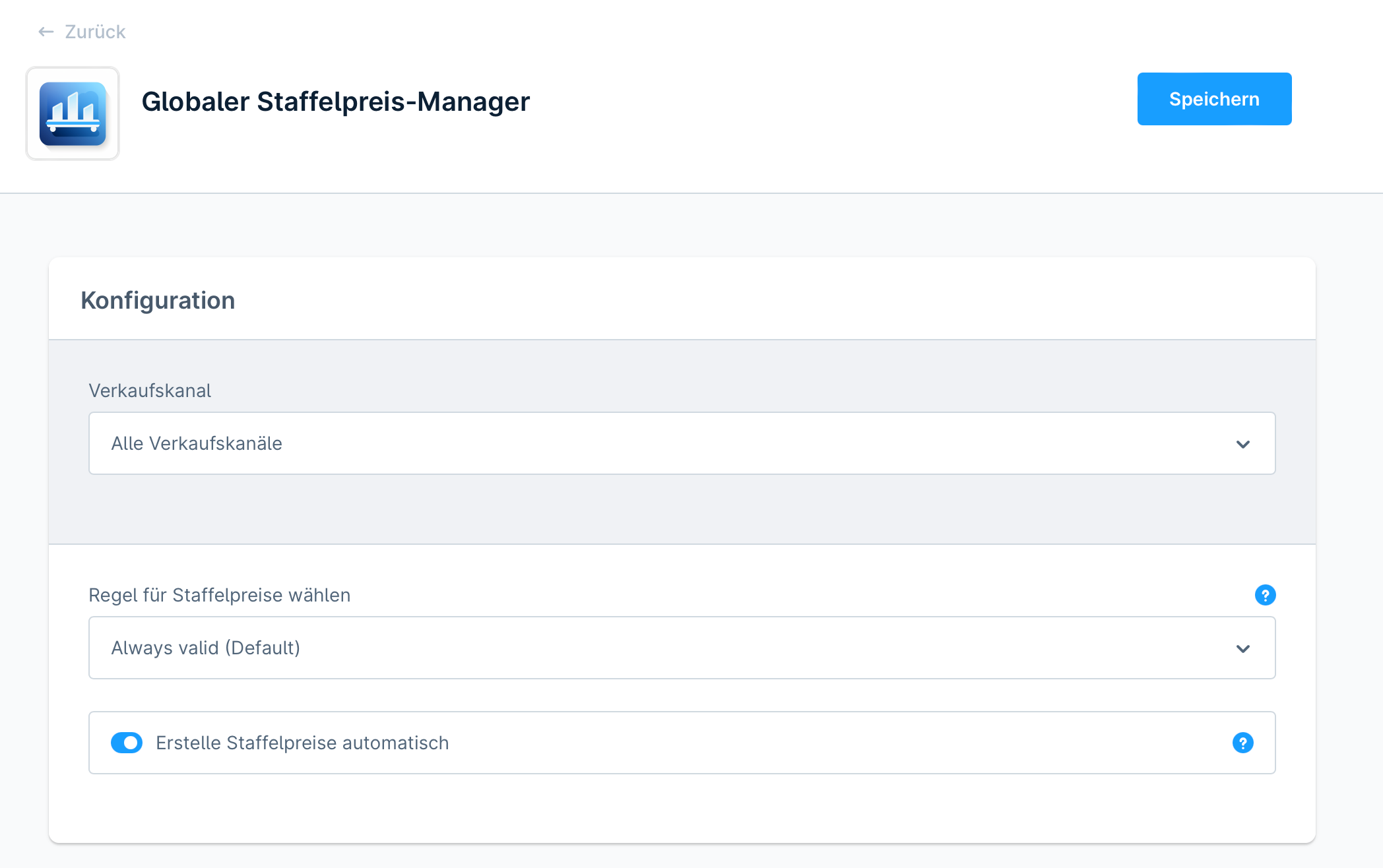Open the Regel für Staffelpreise wählen dropdown
Viewport: 1383px width, 868px height.
(682, 648)
